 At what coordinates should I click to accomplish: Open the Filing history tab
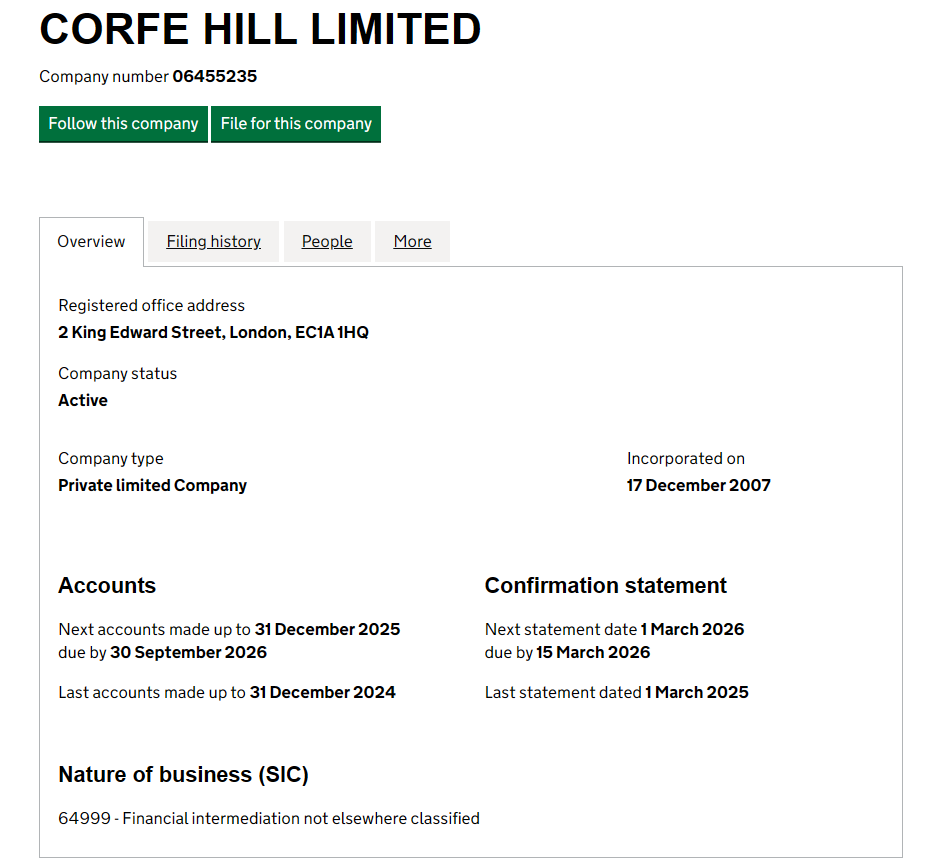tap(213, 242)
